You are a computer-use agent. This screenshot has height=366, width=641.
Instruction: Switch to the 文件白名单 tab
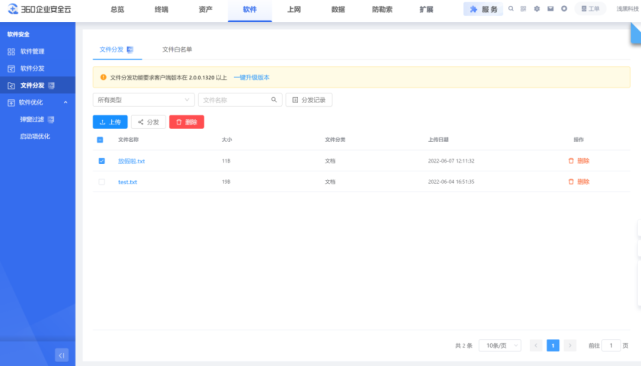click(x=177, y=49)
